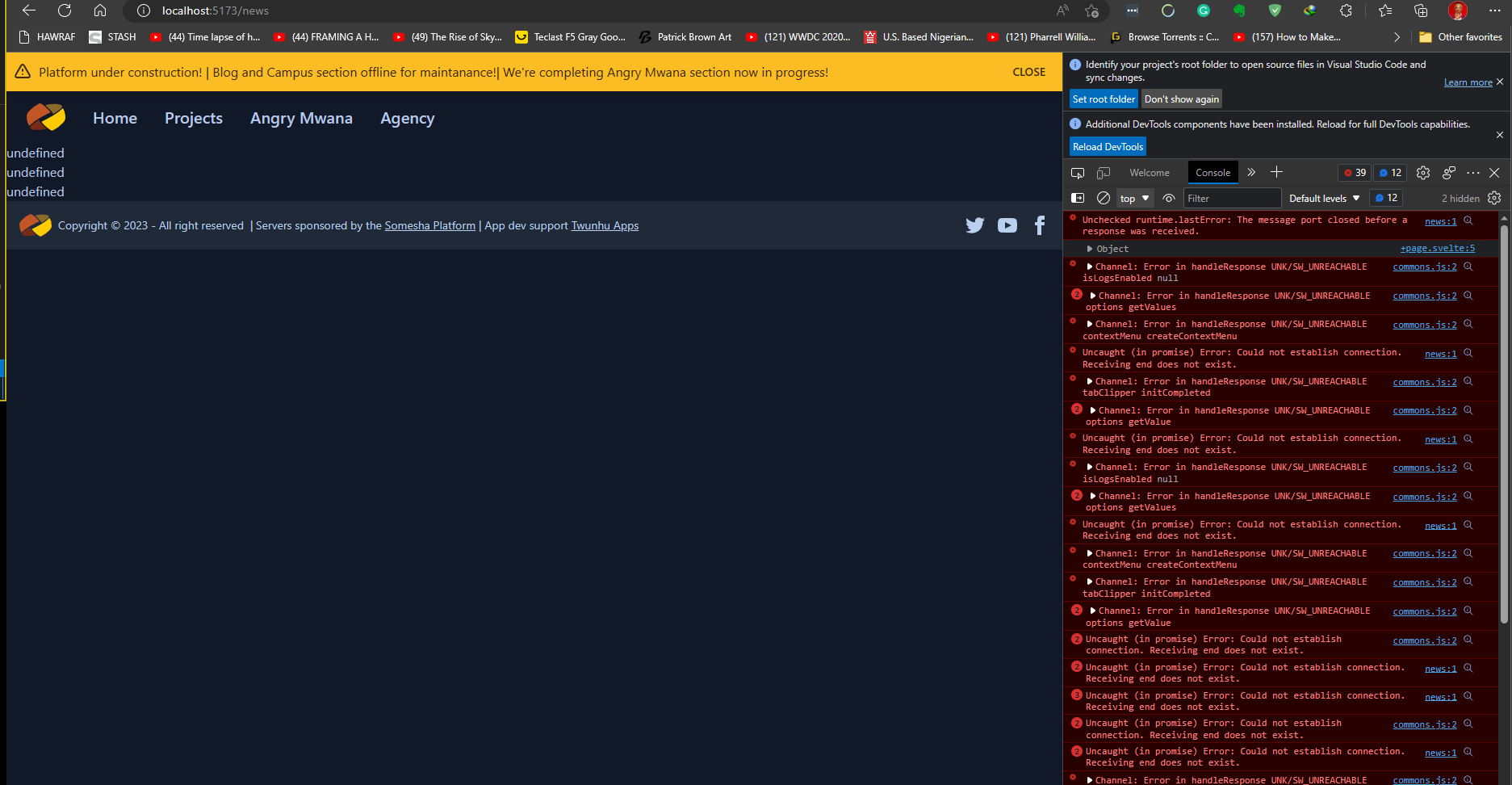Viewport: 1512px width, 785px height.
Task: Open the Other favorites folder
Action: [x=1460, y=37]
